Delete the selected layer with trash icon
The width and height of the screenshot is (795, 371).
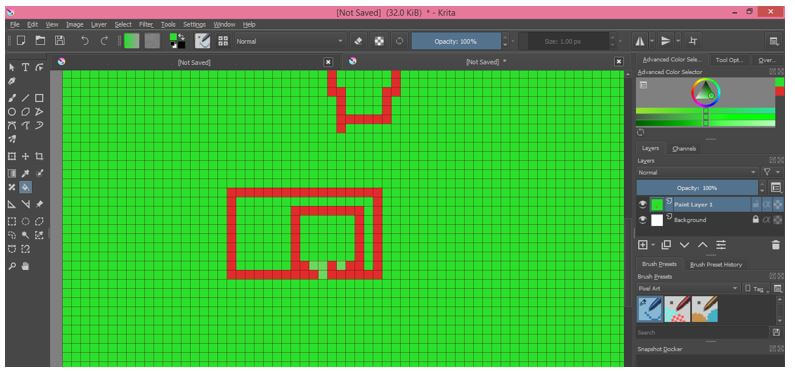click(776, 245)
